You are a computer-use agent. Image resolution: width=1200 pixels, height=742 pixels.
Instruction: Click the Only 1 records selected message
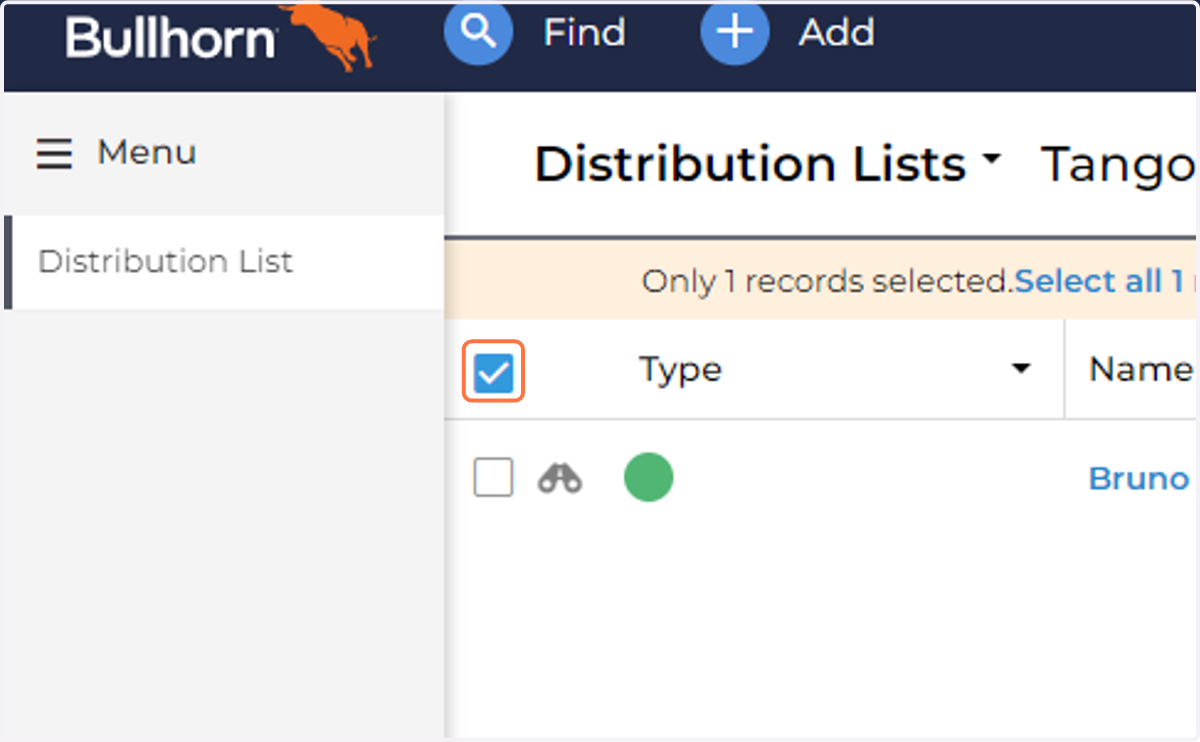click(828, 282)
